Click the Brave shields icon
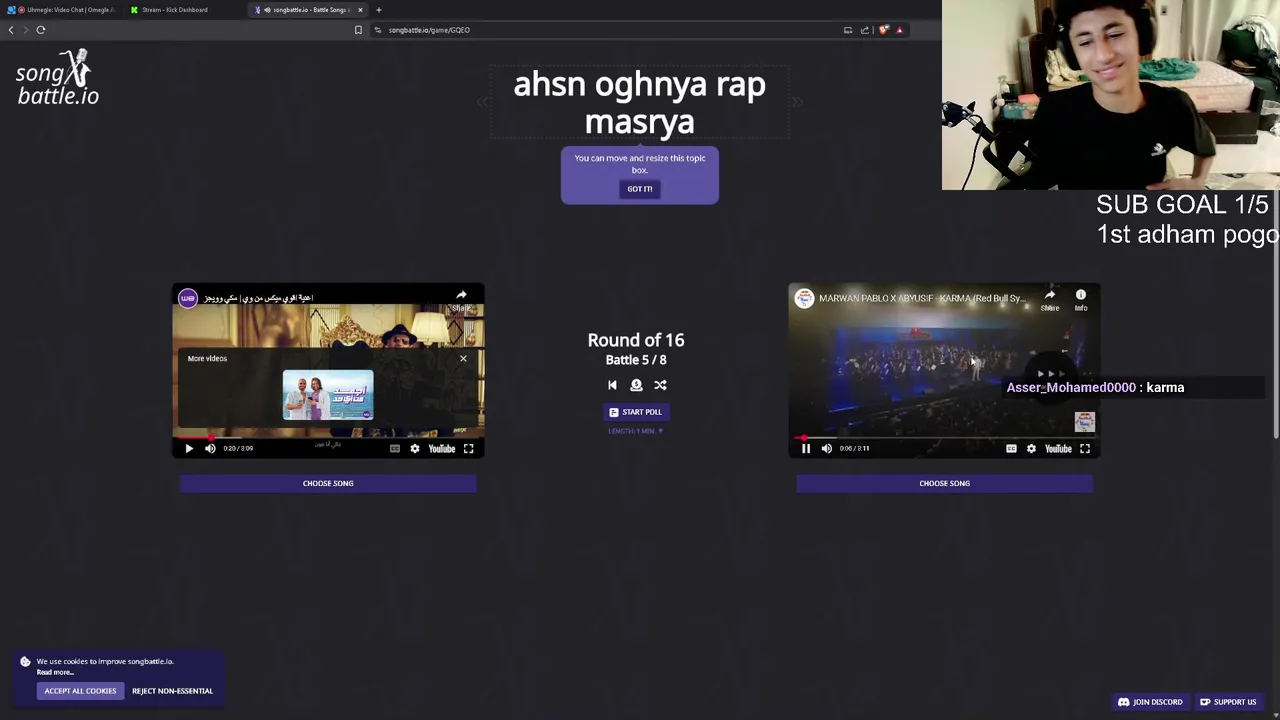1280x720 pixels. [884, 30]
